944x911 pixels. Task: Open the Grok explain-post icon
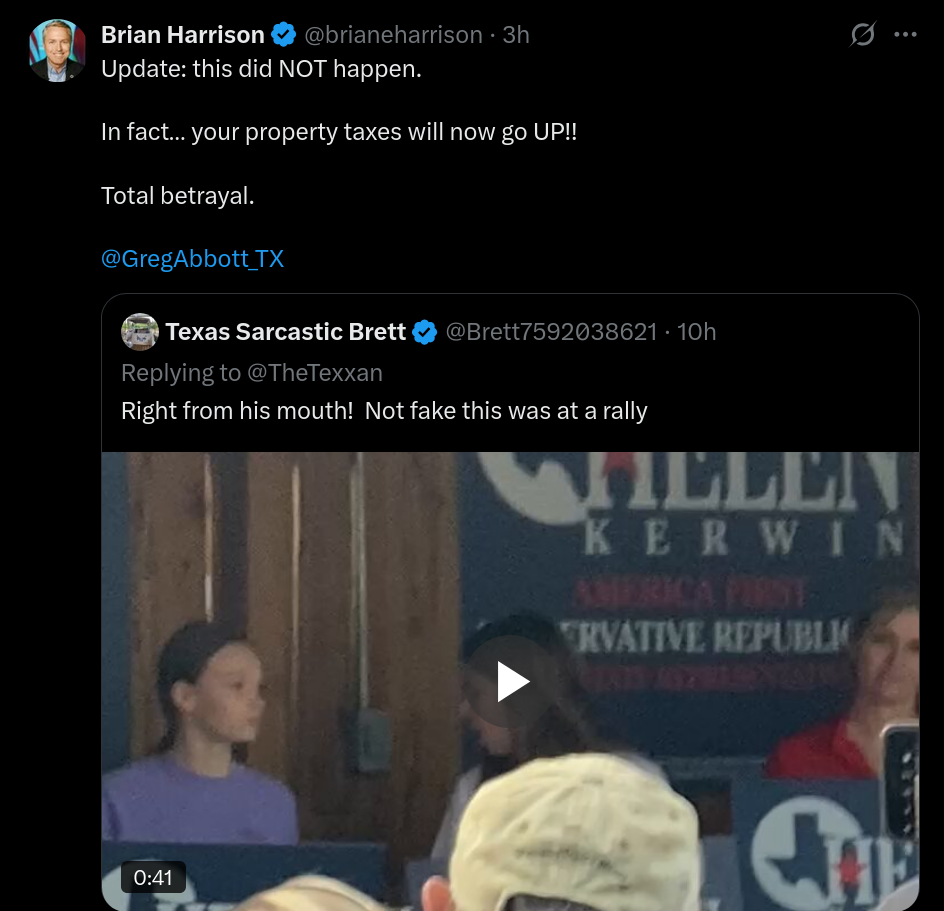pos(862,35)
